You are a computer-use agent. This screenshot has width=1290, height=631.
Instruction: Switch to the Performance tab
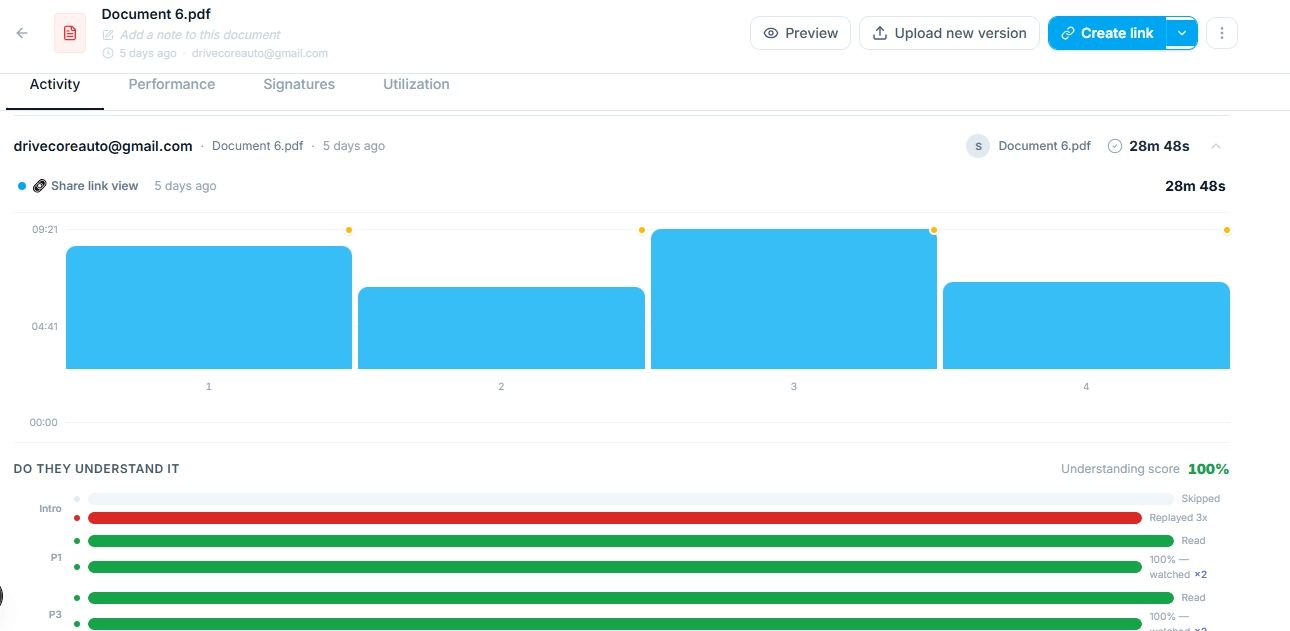coord(171,84)
